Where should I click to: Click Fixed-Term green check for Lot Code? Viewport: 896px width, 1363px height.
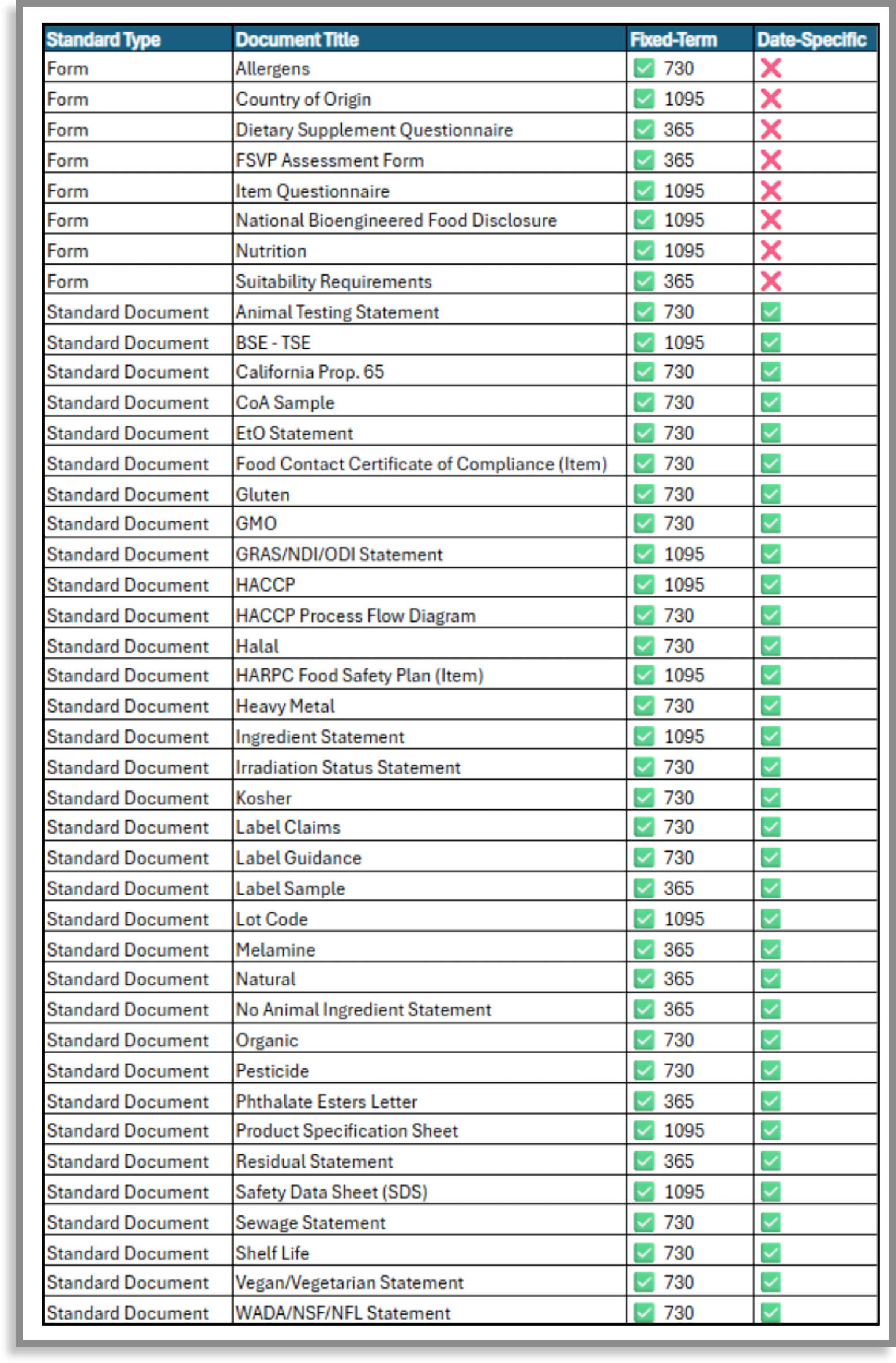(x=643, y=918)
